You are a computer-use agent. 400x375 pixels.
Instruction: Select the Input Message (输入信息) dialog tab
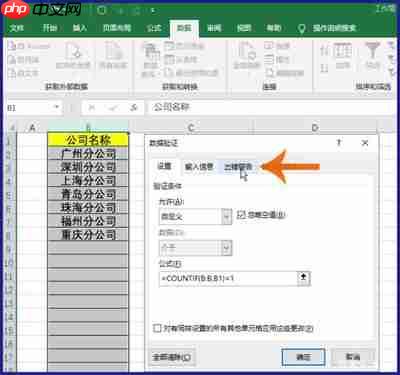tap(199, 166)
